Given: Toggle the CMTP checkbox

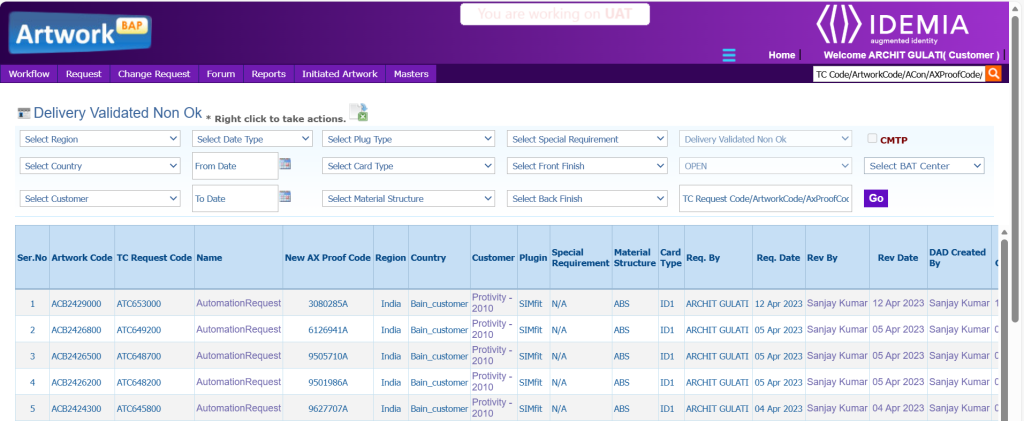Looking at the screenshot, I should pyautogui.click(x=872, y=139).
